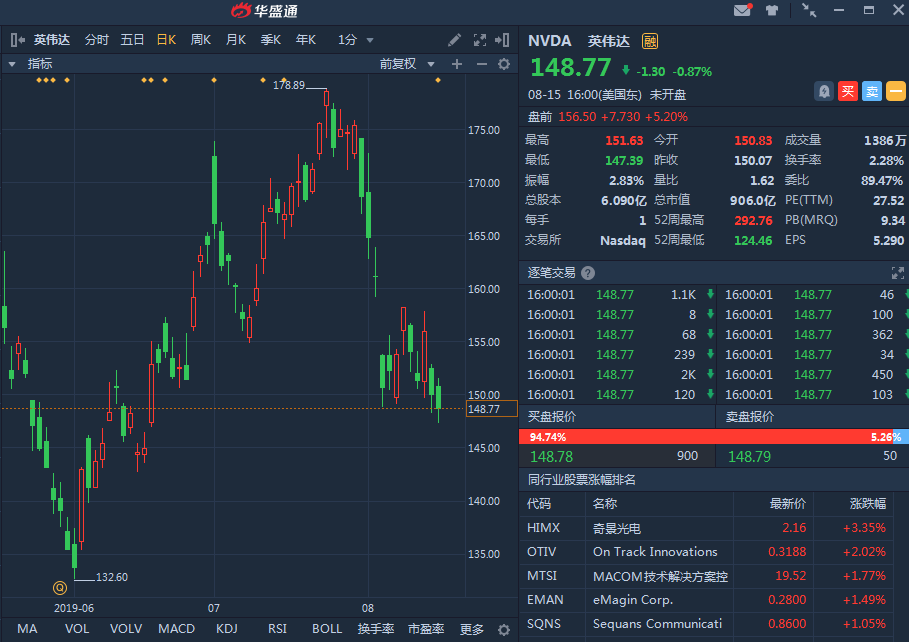Click the 132.60 low marker label
Image resolution: width=909 pixels, height=642 pixels.
(x=111, y=577)
